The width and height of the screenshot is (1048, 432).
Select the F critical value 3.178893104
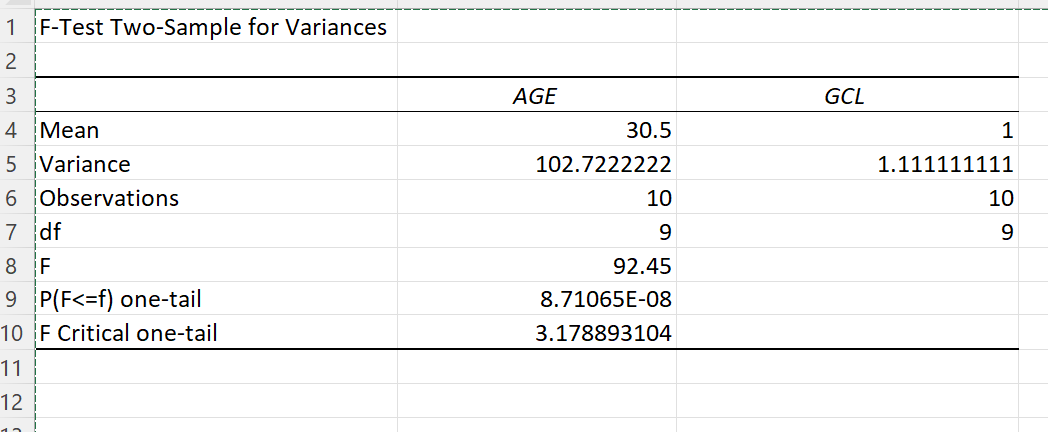tap(537, 332)
